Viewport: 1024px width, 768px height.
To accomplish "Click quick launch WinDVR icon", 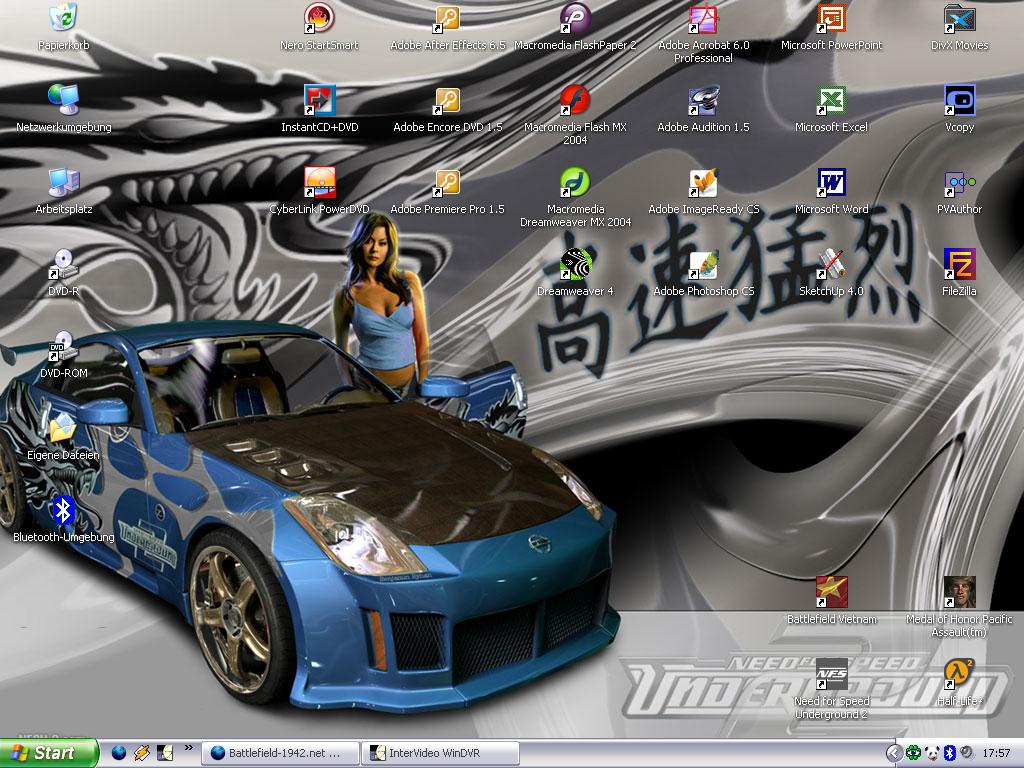I will point(165,753).
